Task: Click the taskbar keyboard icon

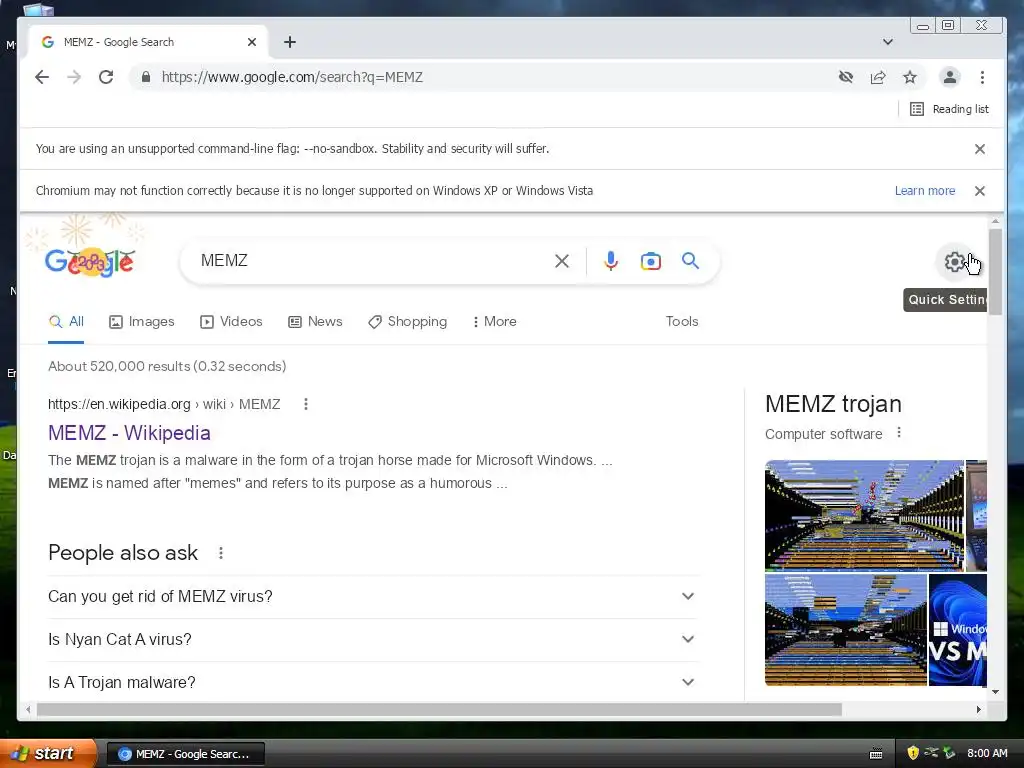Action: [876, 754]
